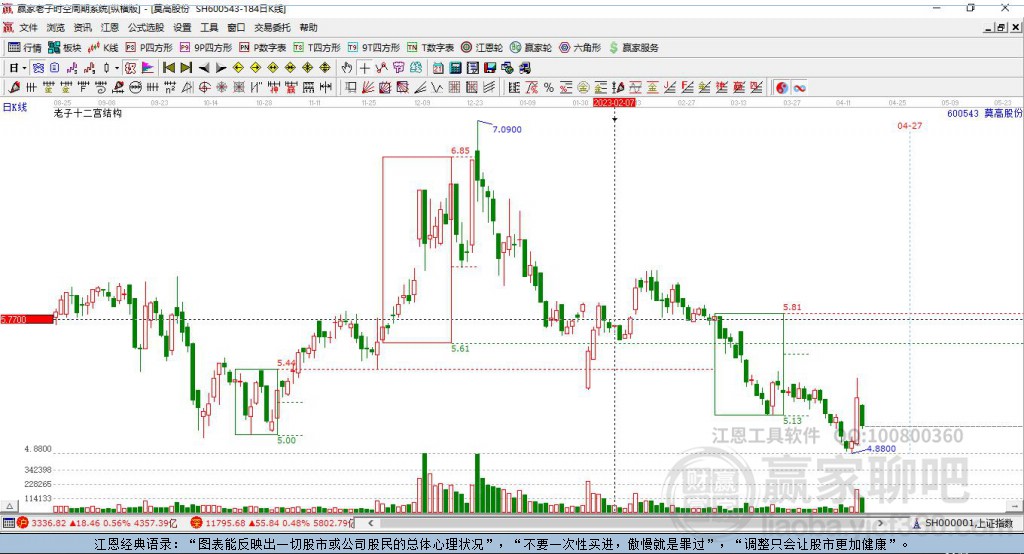Click the 7.0900 high price label

507,129
